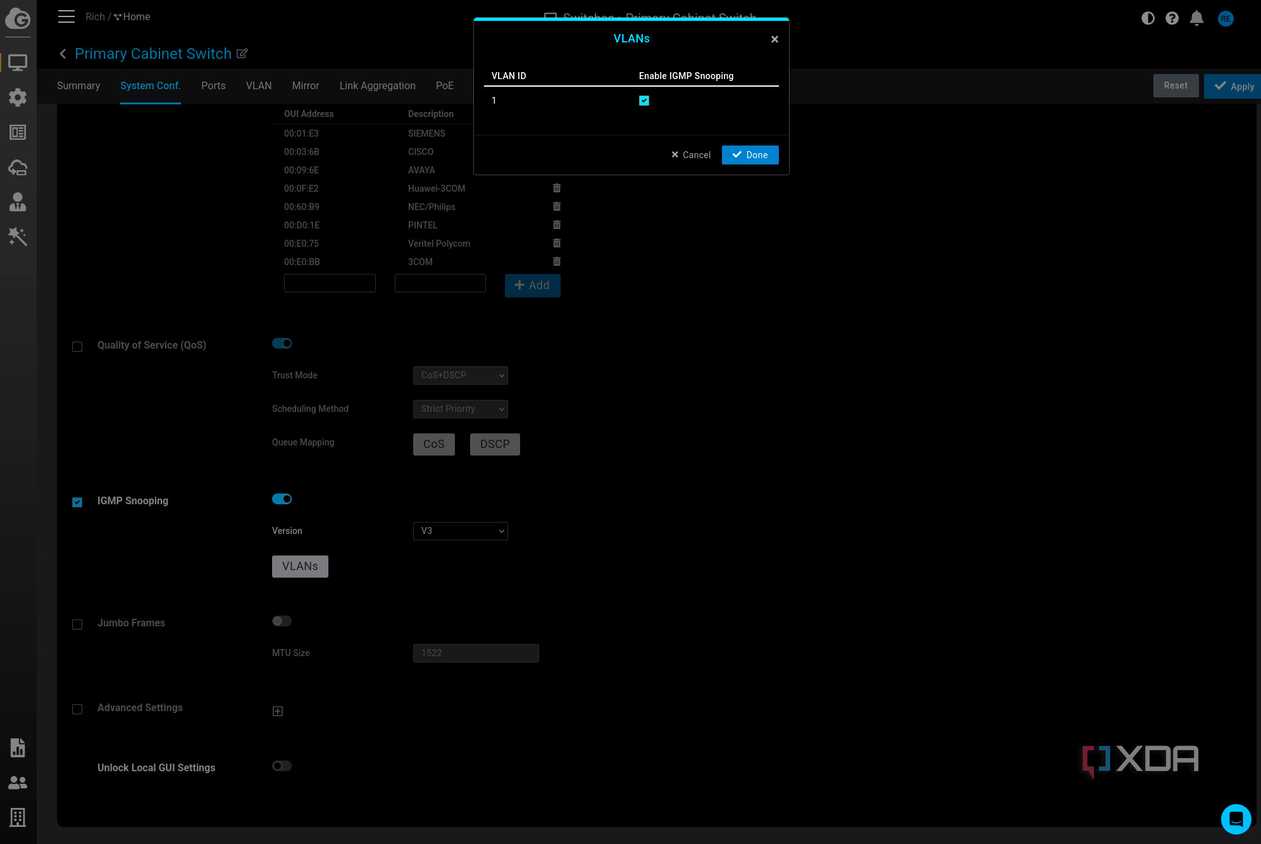Delete the PINTEL OUI entry
The height and width of the screenshot is (844, 1261).
pos(557,225)
